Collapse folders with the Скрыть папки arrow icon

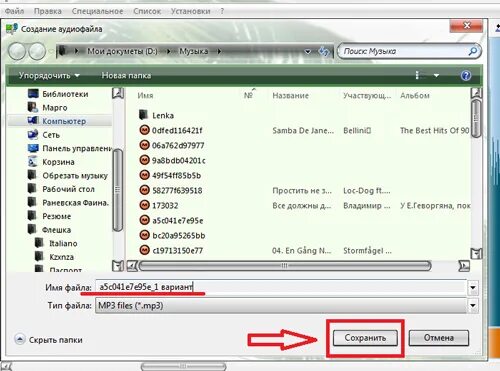pyautogui.click(x=20, y=340)
